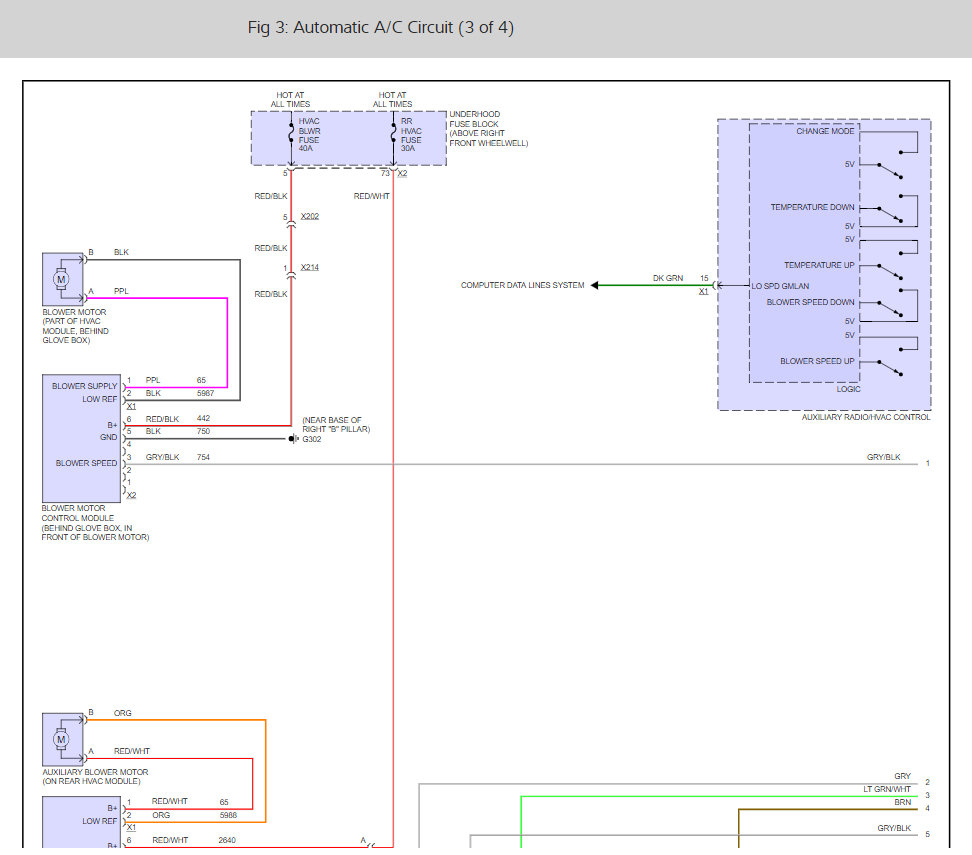Click the blower motor M symbol behind glove box
972x855 pixels.
61,279
